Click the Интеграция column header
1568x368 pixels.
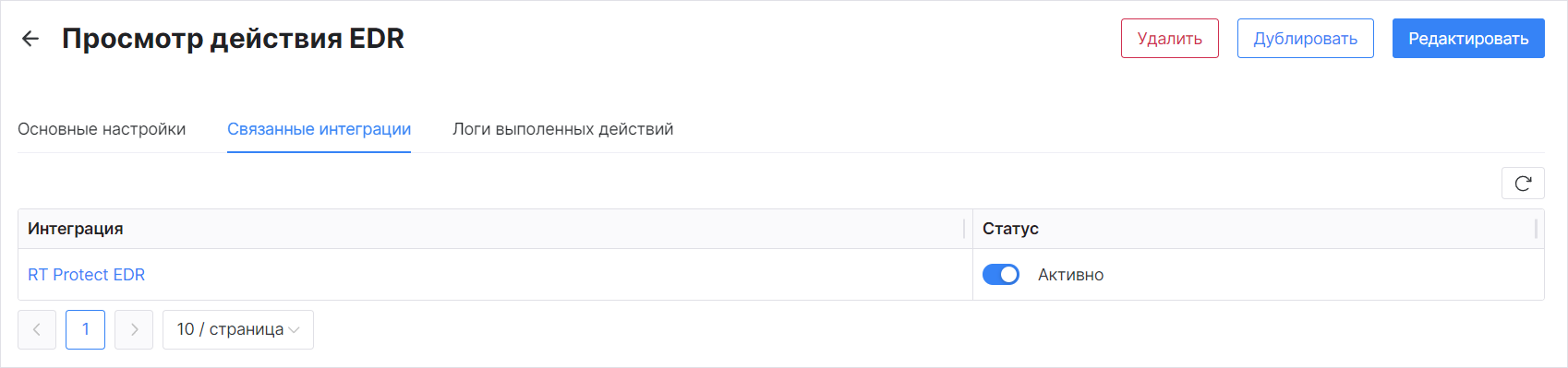(x=75, y=229)
